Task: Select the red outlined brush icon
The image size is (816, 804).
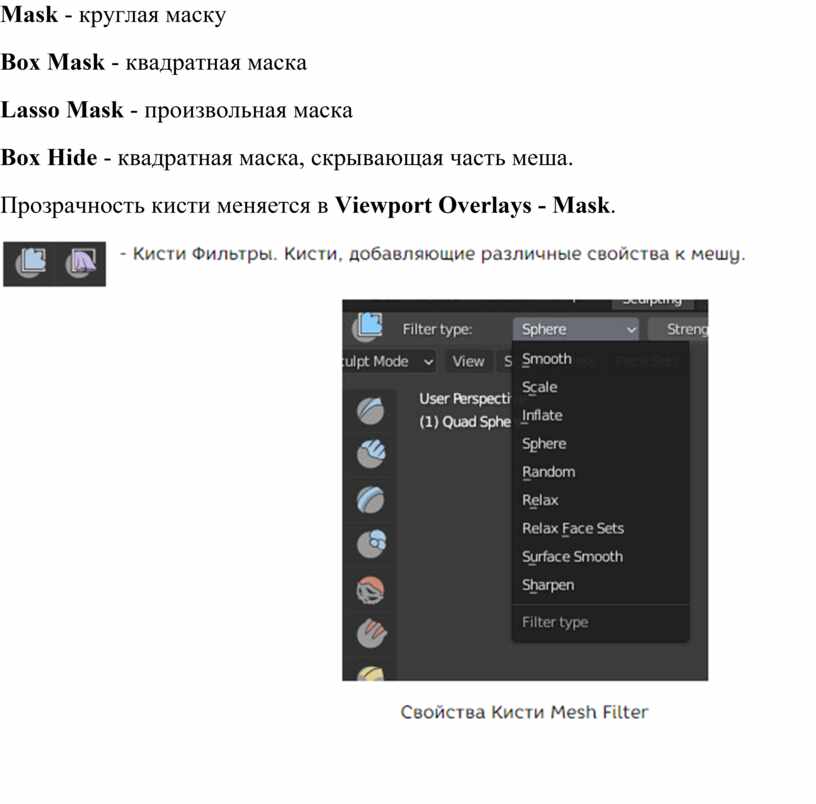Action: click(372, 590)
